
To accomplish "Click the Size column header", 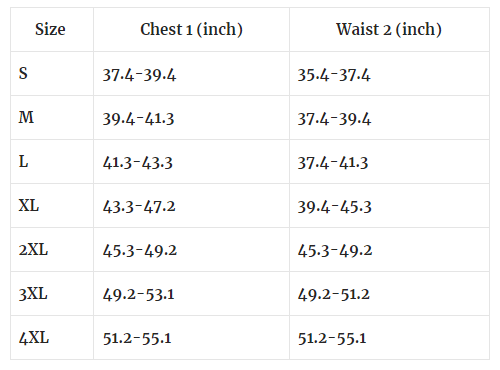I will pos(50,29).
